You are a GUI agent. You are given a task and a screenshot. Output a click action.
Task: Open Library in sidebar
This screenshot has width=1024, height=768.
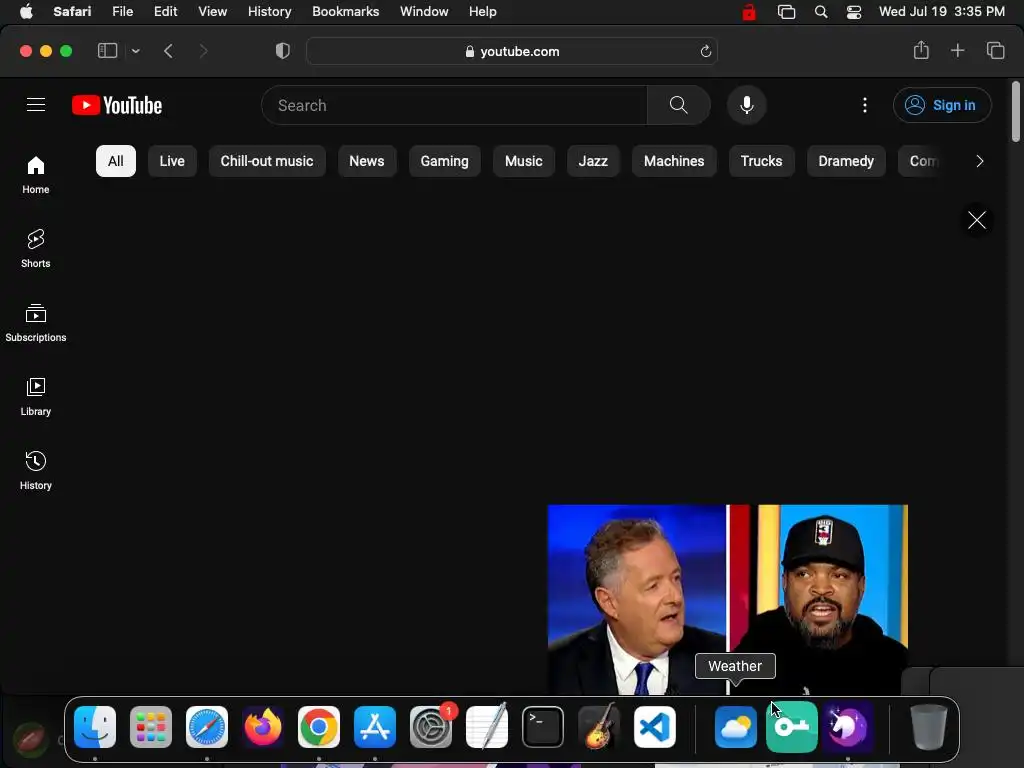(36, 396)
